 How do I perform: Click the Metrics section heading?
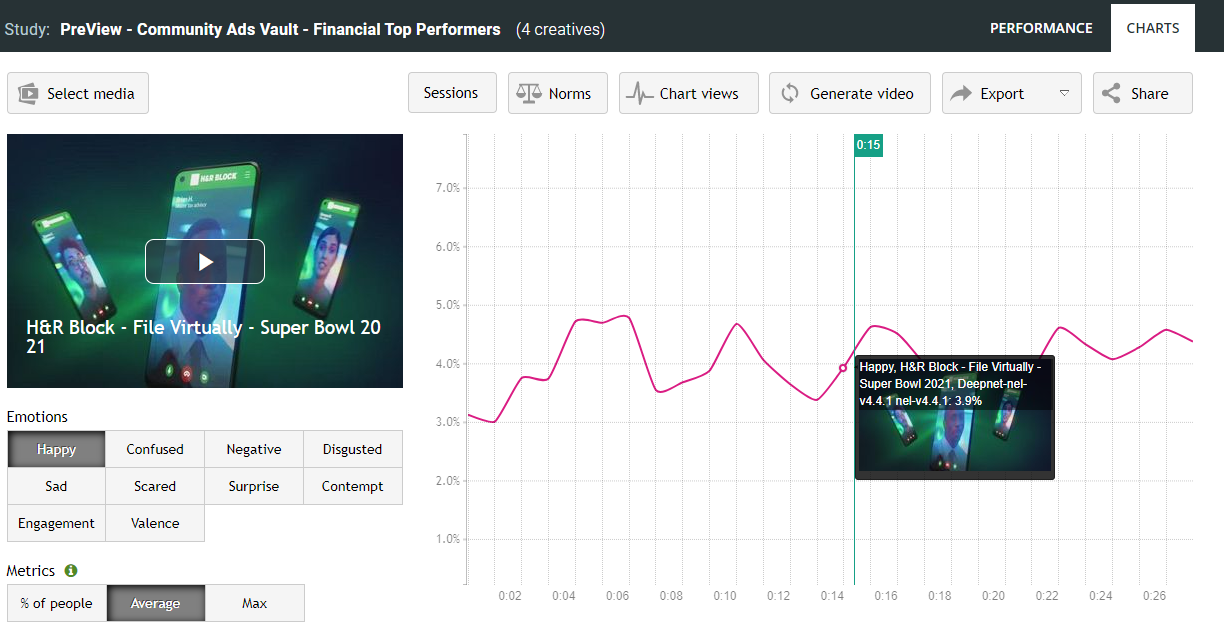pyautogui.click(x=31, y=571)
